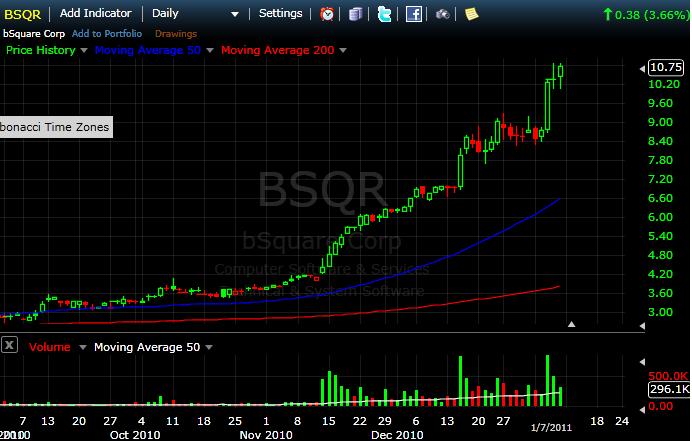
Task: Click the alarm clock alert icon
Action: point(327,14)
